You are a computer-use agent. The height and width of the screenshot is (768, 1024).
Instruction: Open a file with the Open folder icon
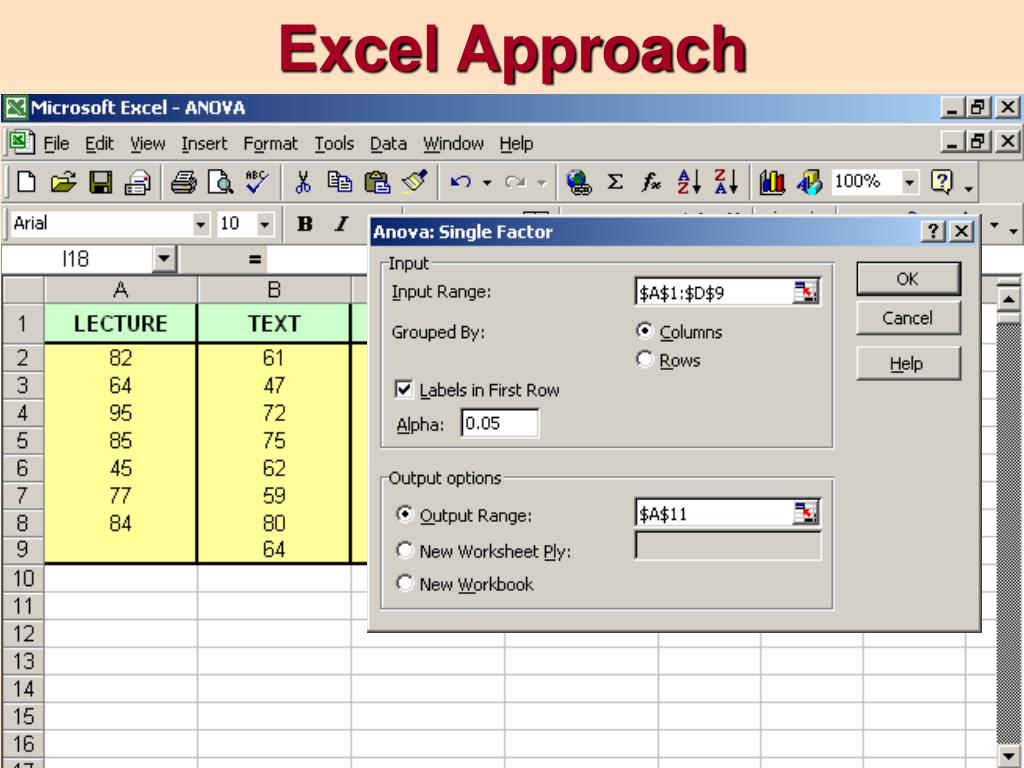tap(63, 182)
